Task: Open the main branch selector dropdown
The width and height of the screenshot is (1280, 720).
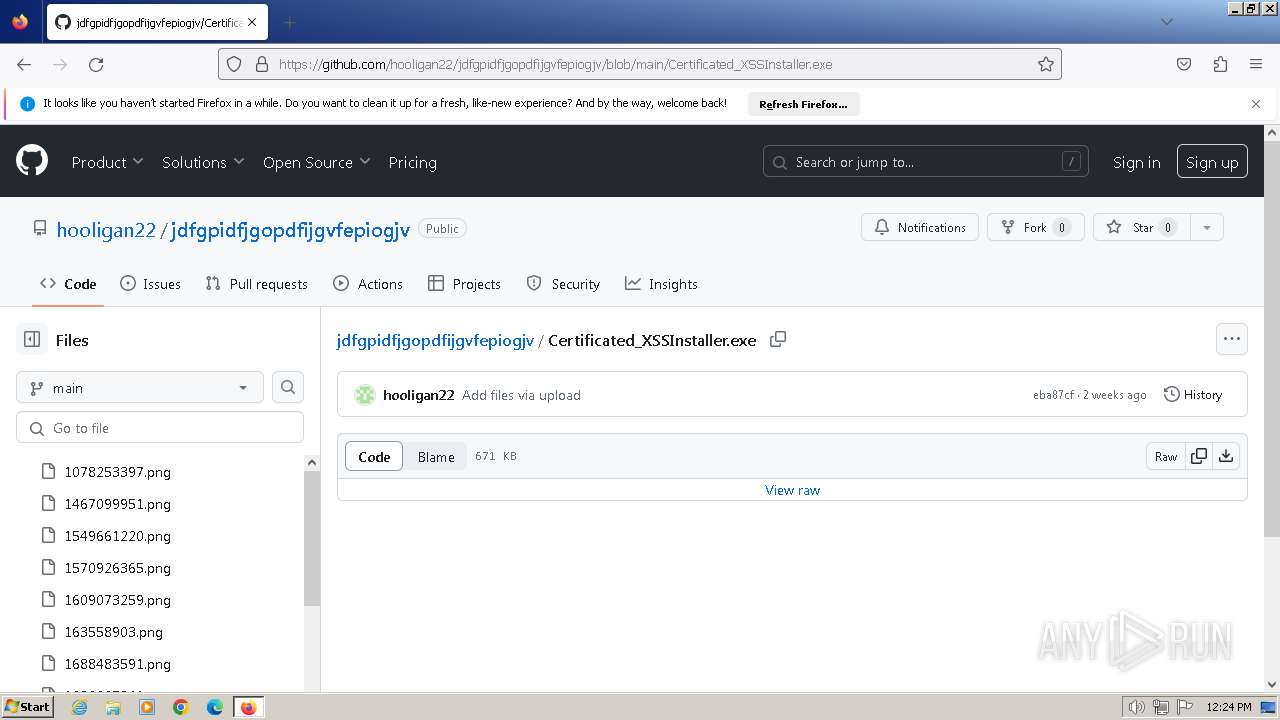Action: [x=140, y=388]
